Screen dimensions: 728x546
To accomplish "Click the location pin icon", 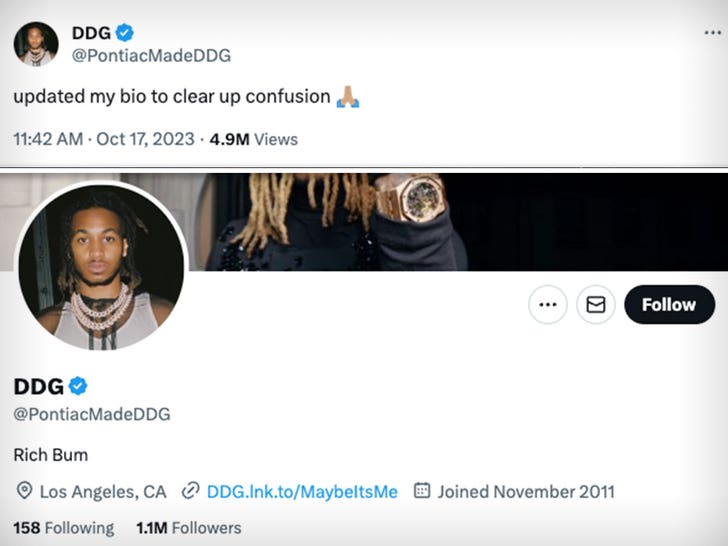I will coord(24,491).
